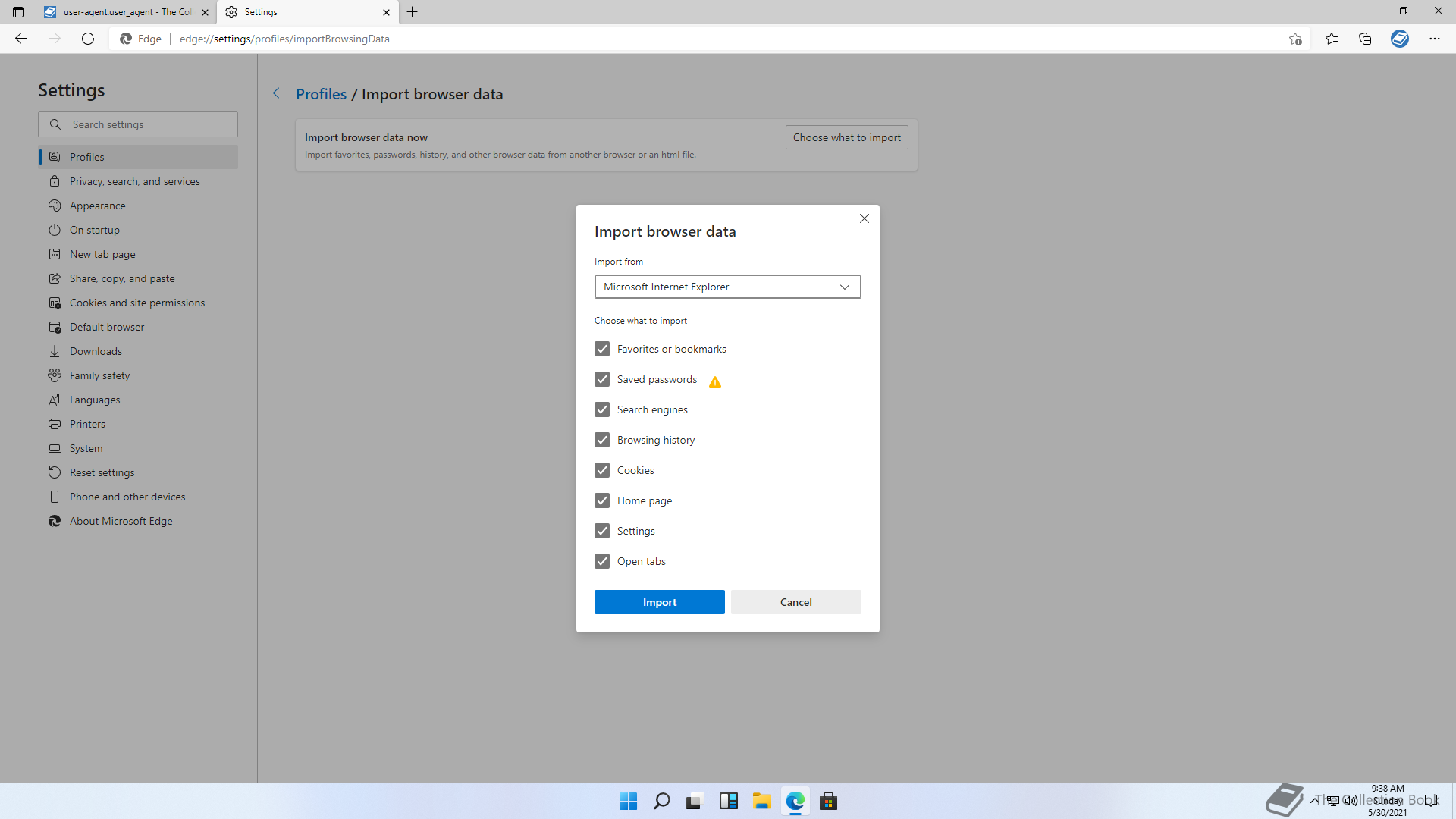Click the Edge logo in the address bar
The height and width of the screenshot is (819, 1456).
(x=126, y=39)
